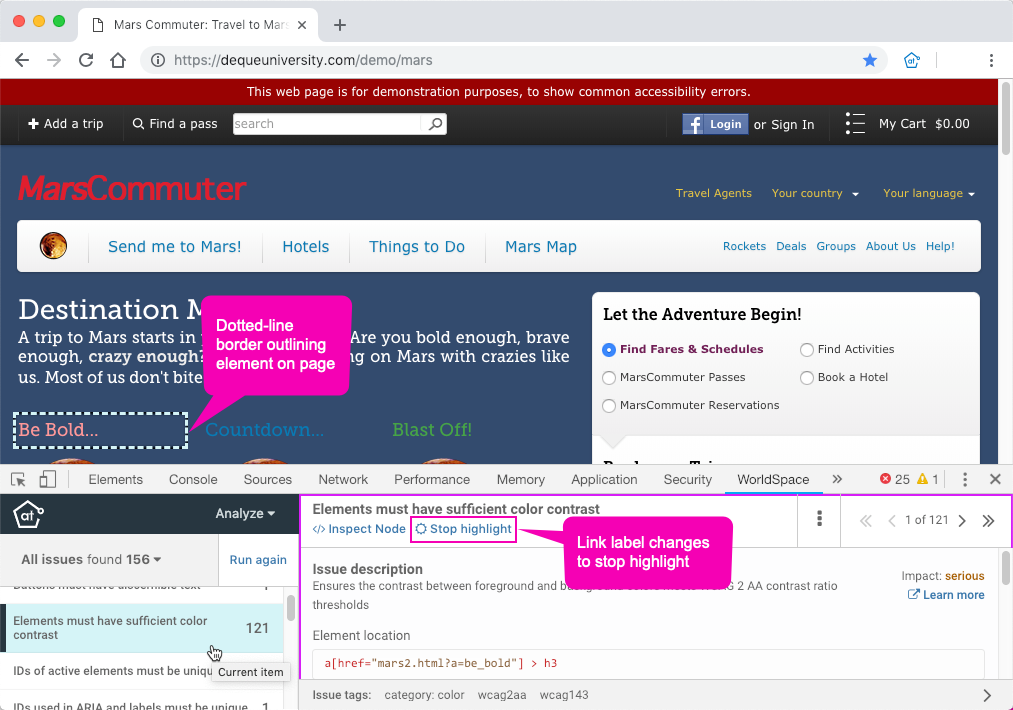The image size is (1013, 710).
Task: Select MarsCommuter Reservations radio button
Action: click(609, 406)
